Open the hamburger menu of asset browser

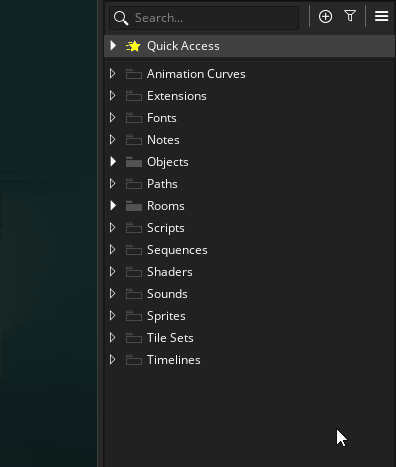381,16
